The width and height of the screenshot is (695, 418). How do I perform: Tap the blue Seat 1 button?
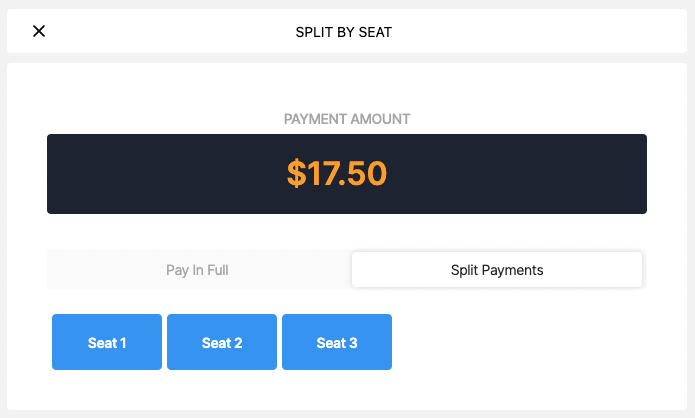tap(107, 342)
